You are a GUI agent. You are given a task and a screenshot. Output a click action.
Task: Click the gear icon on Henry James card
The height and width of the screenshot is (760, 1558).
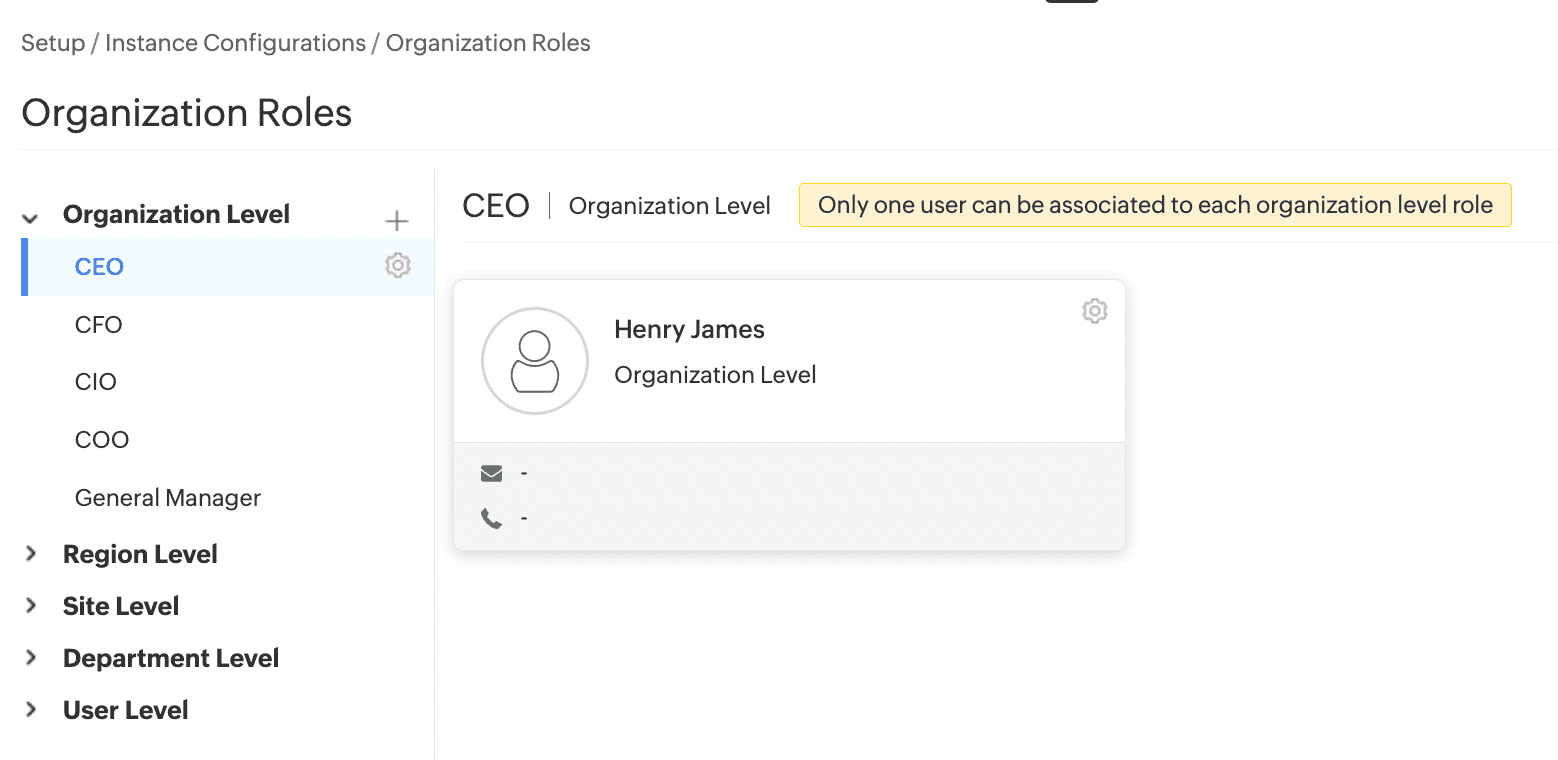click(1094, 311)
